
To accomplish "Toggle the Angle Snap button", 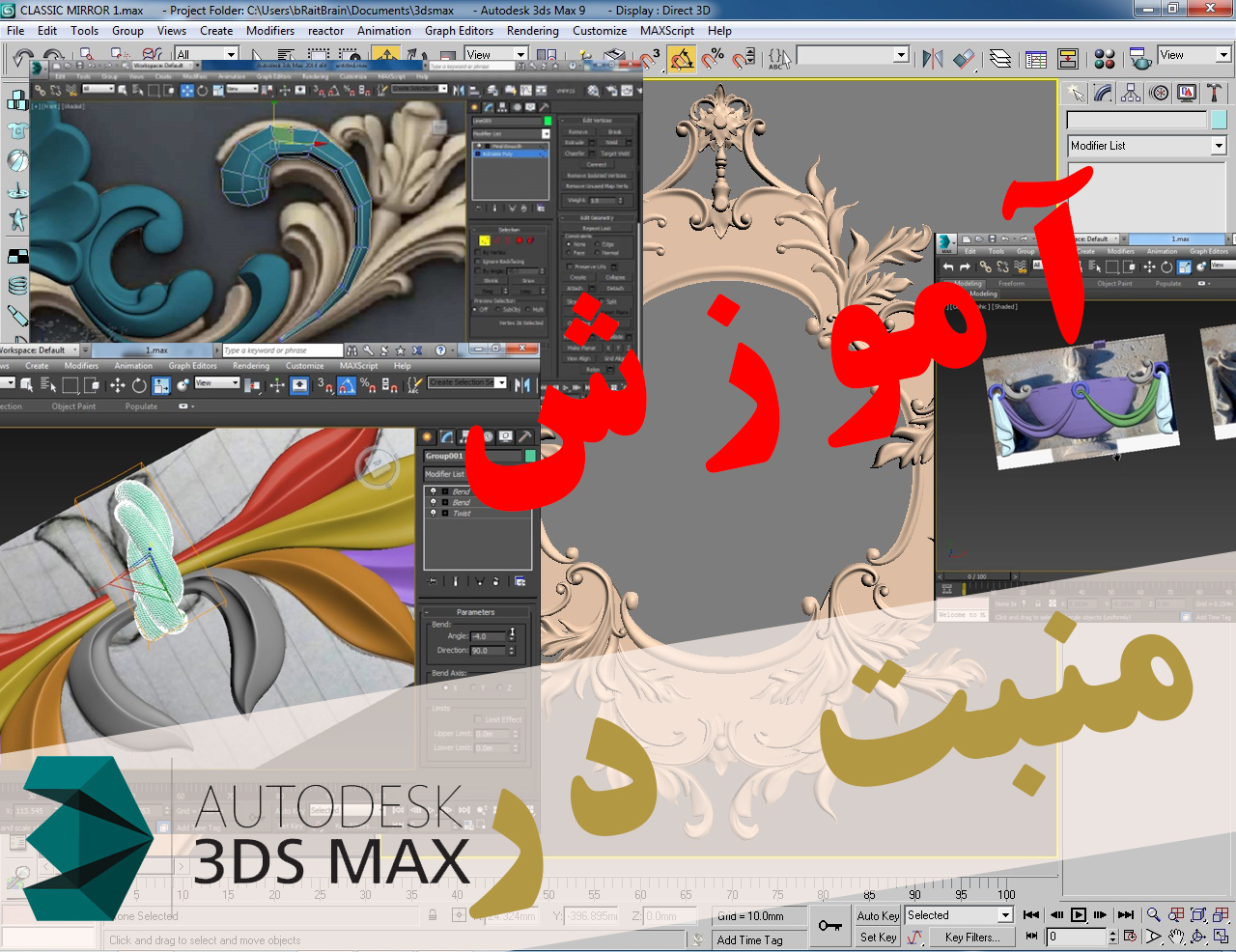I will point(681,59).
